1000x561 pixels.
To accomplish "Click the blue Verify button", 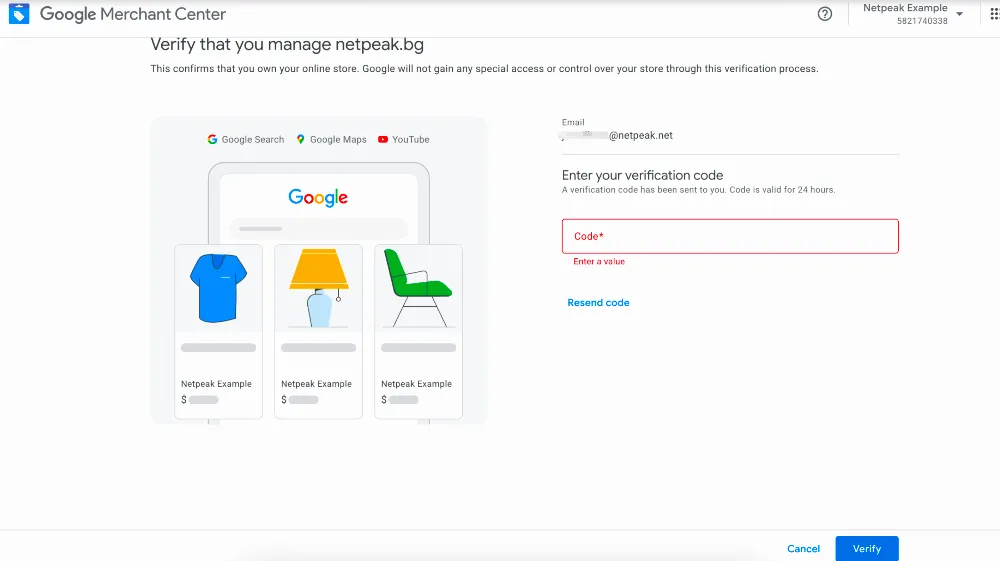I will point(867,548).
